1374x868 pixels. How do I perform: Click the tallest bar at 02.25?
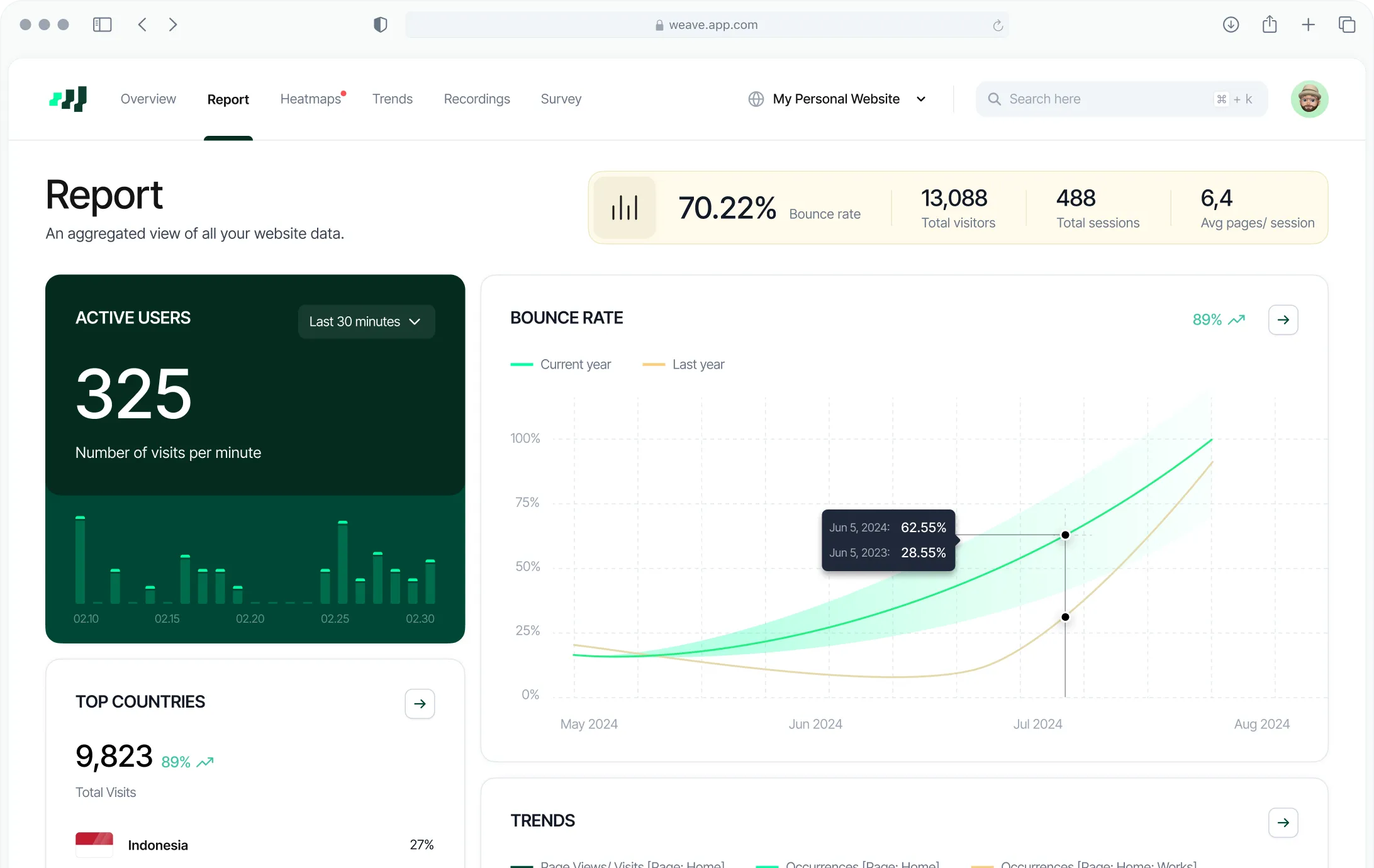coord(343,562)
